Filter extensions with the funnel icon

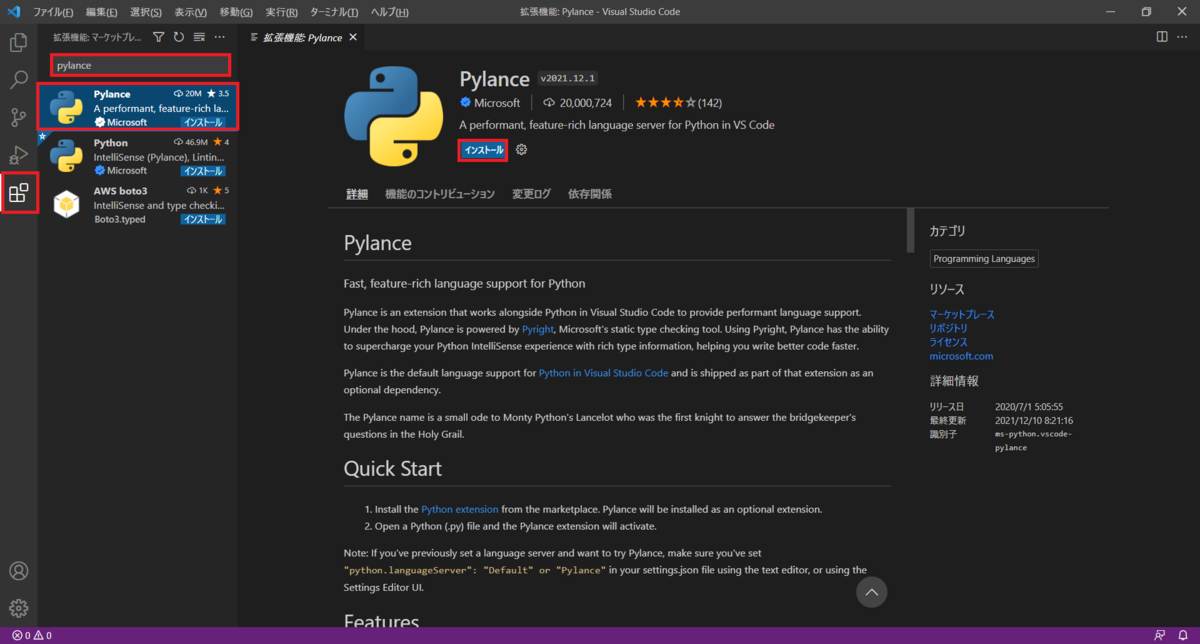(x=158, y=37)
